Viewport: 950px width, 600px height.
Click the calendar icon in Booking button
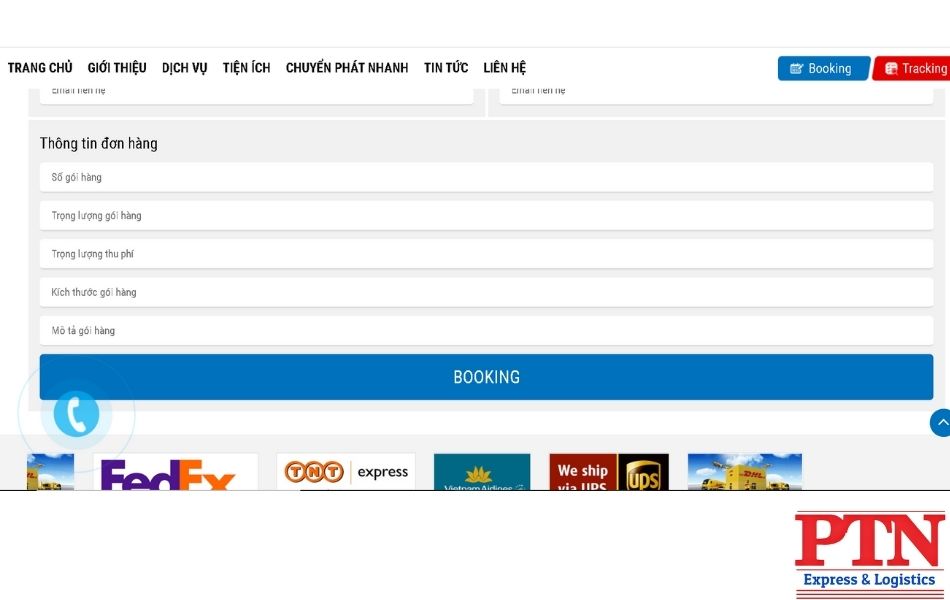point(796,68)
